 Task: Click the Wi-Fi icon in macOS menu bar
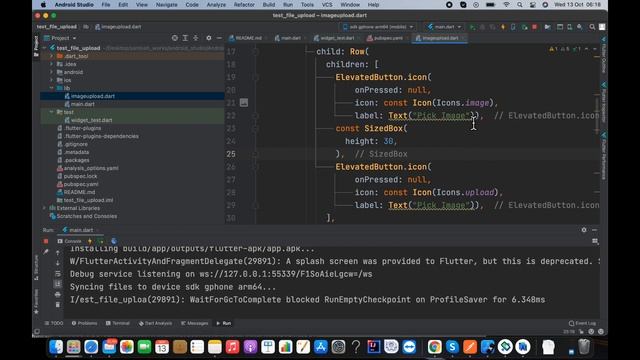click(x=506, y=5)
